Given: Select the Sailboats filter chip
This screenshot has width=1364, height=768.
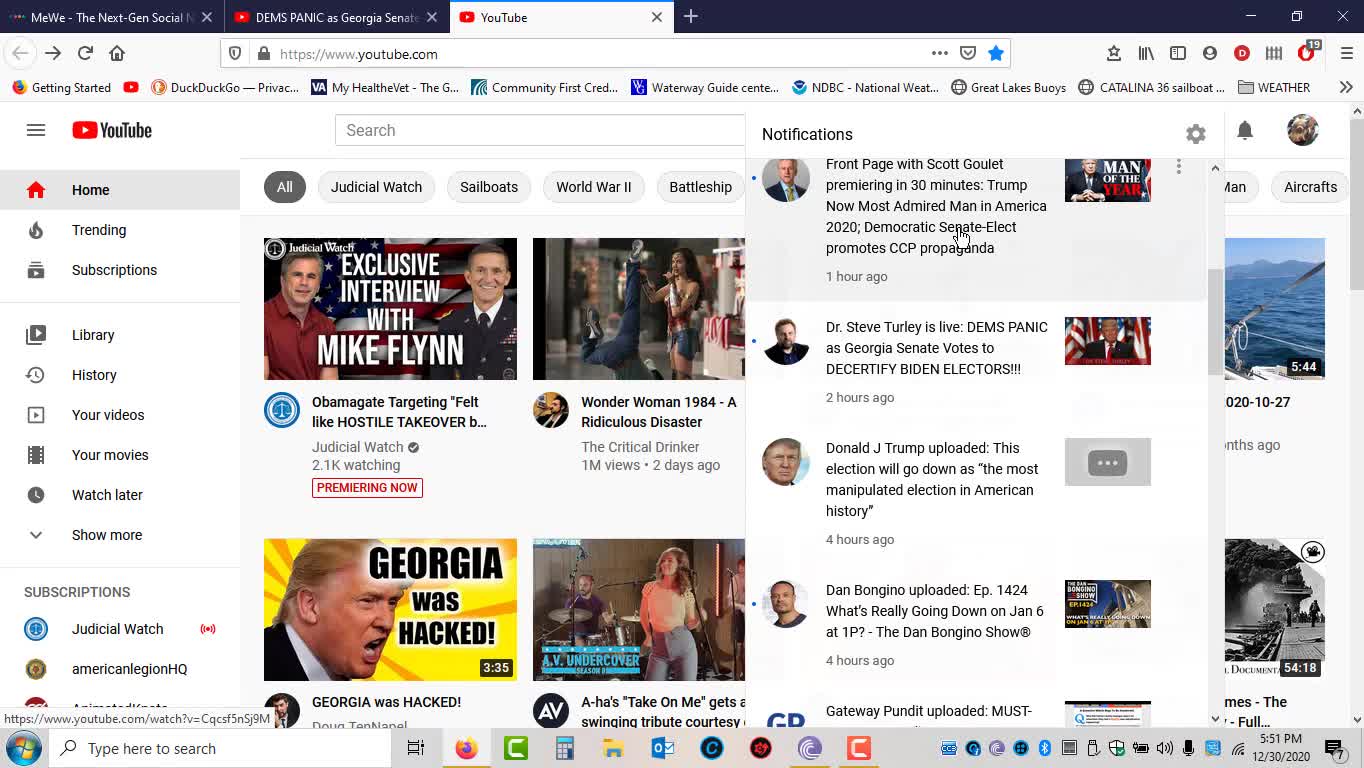Looking at the screenshot, I should click(489, 187).
